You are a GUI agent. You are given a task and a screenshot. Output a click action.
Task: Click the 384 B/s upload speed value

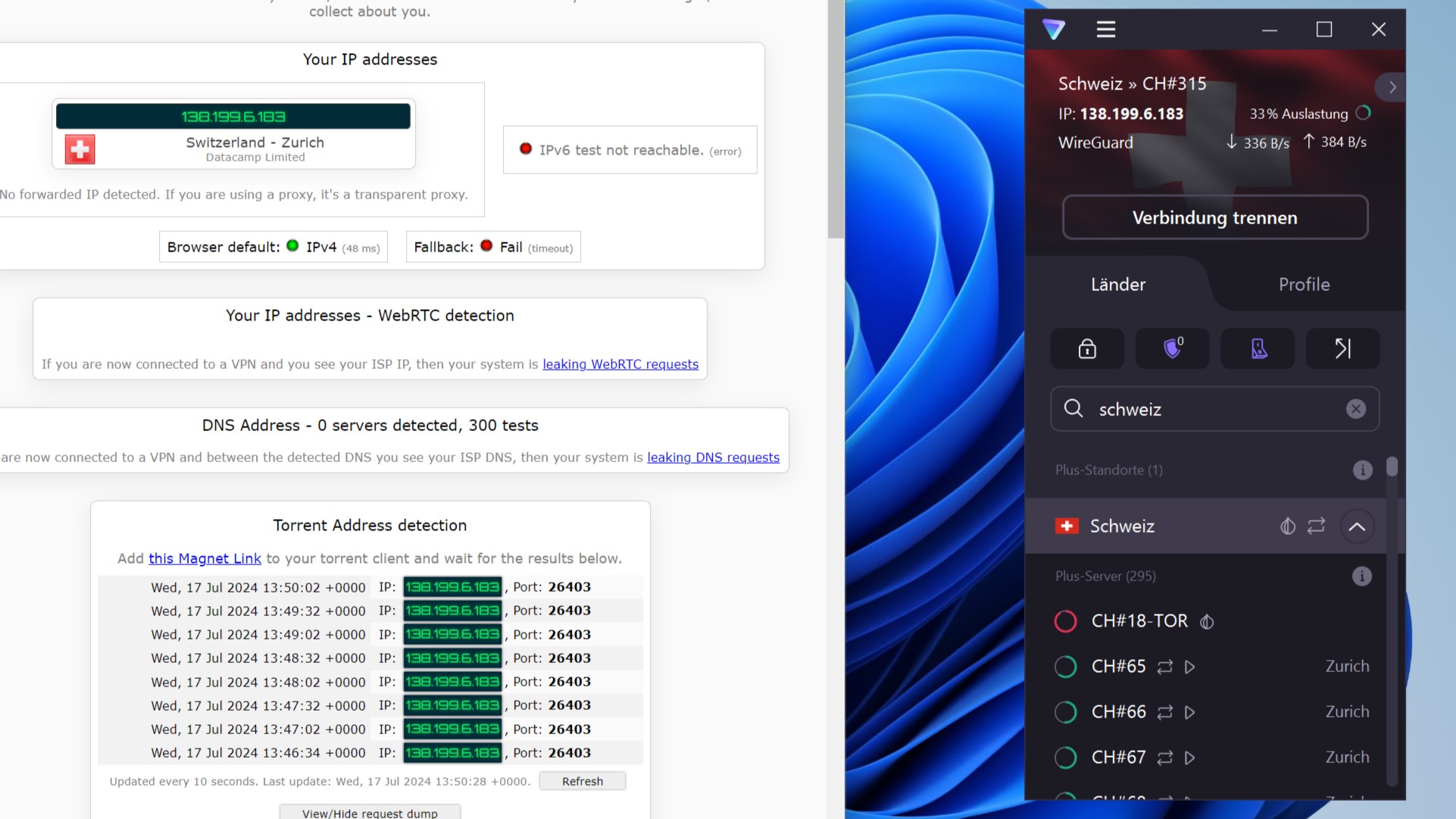[x=1344, y=142]
